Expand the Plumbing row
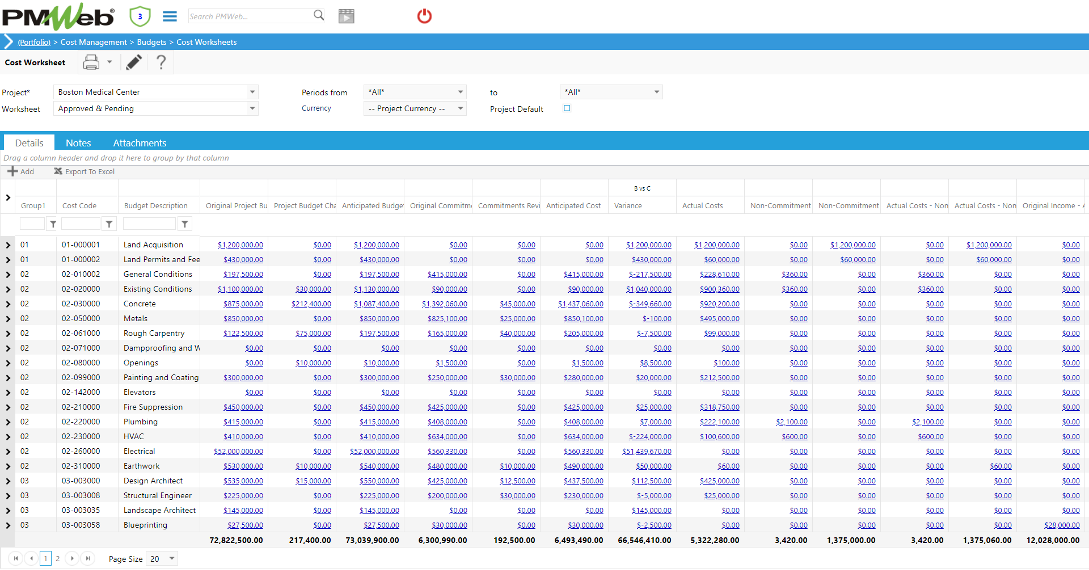This screenshot has height=570, width=1089. (8, 422)
